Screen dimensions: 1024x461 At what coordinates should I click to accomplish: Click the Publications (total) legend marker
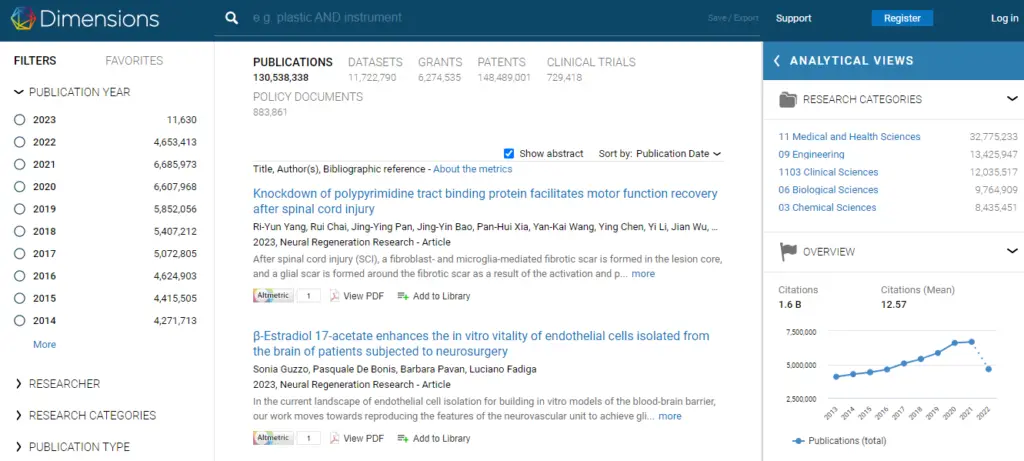click(798, 441)
